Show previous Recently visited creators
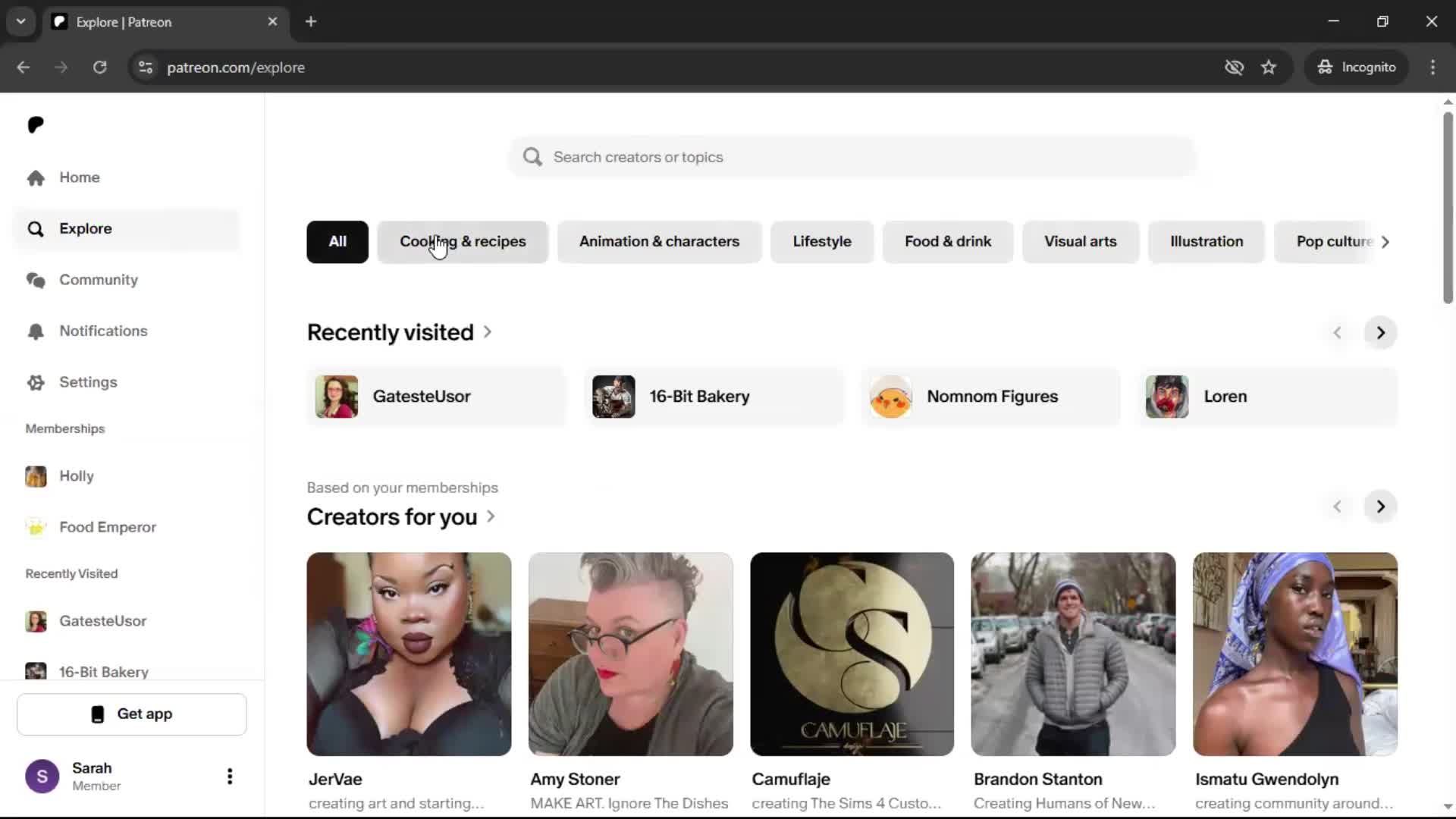This screenshot has width=1456, height=819. [1338, 333]
